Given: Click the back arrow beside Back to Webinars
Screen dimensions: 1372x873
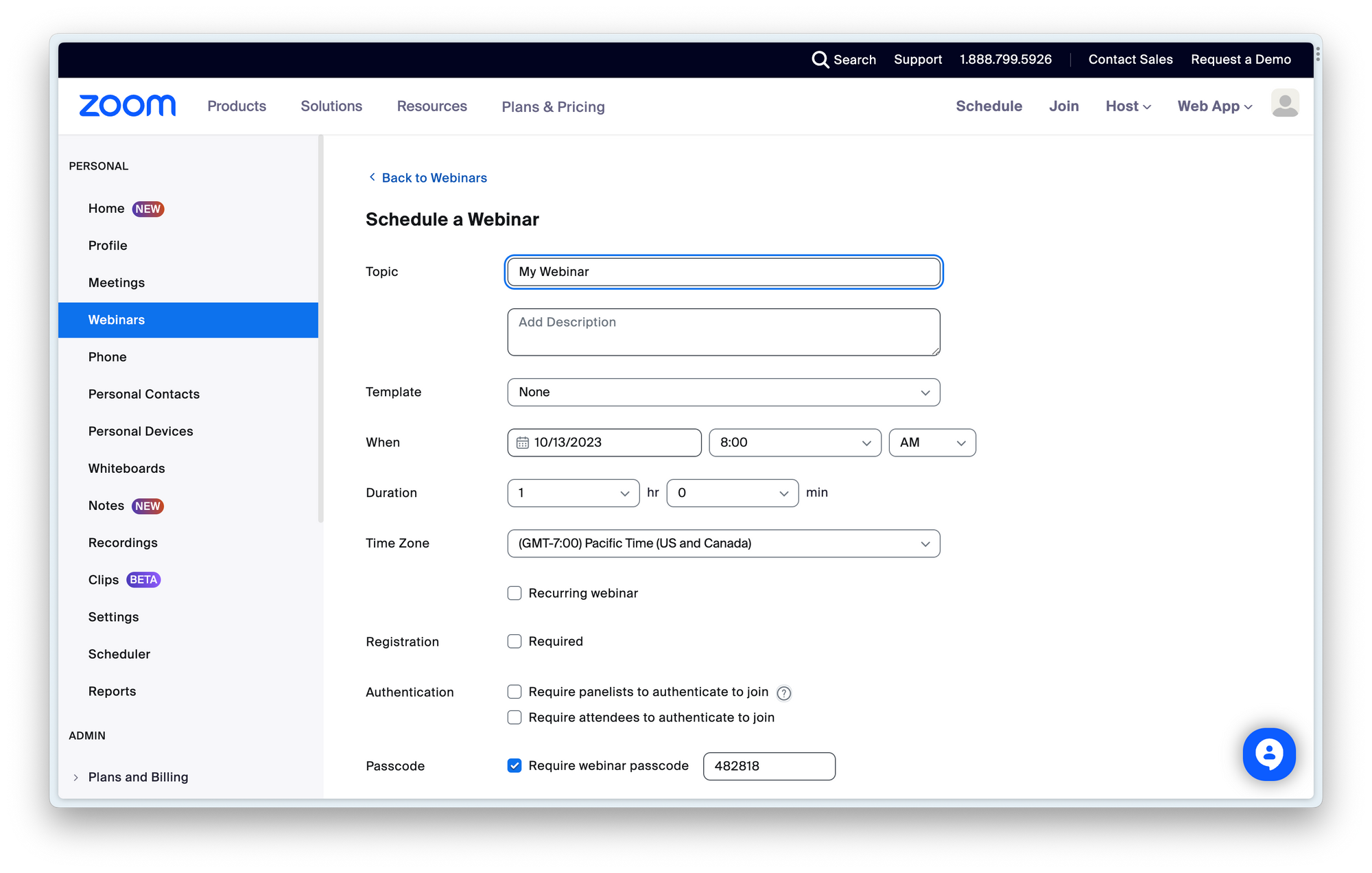Looking at the screenshot, I should [x=372, y=177].
